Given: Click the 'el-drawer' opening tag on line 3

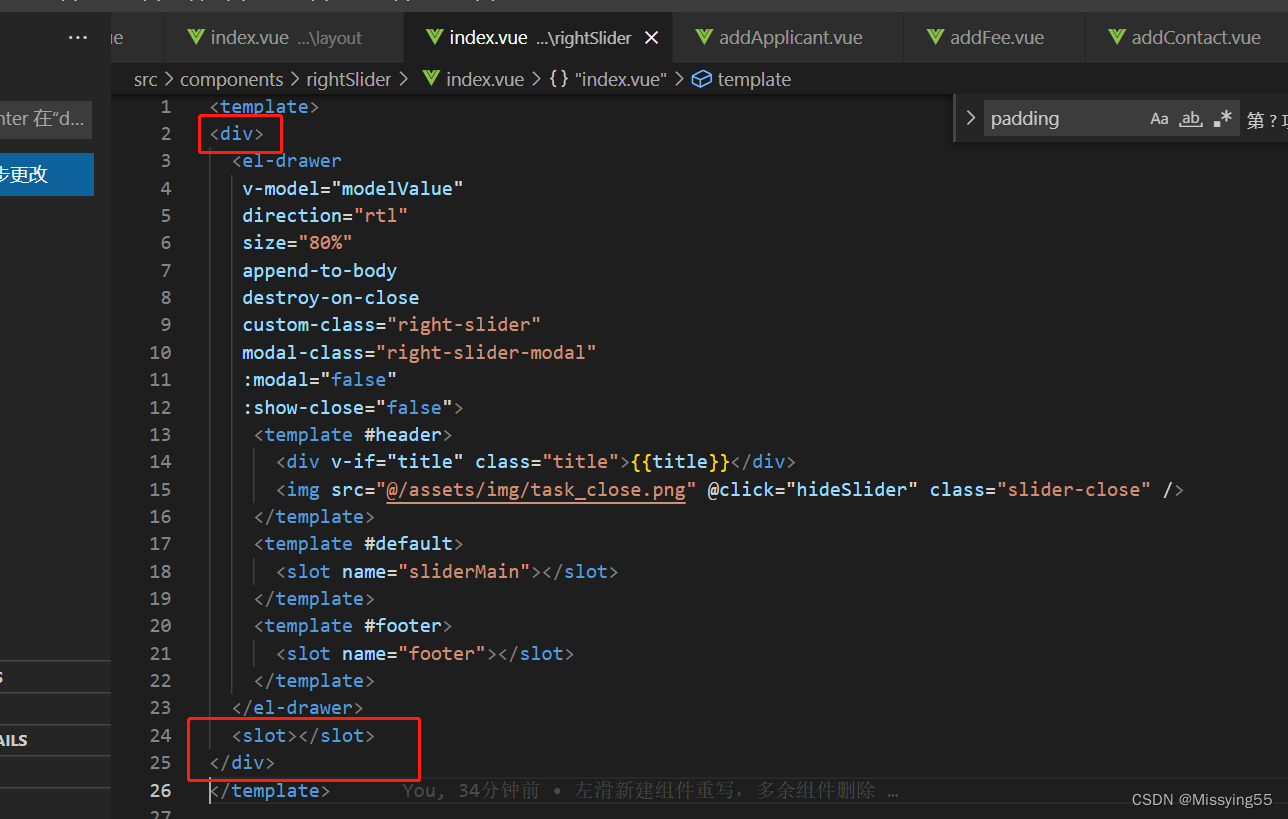Looking at the screenshot, I should (x=286, y=161).
